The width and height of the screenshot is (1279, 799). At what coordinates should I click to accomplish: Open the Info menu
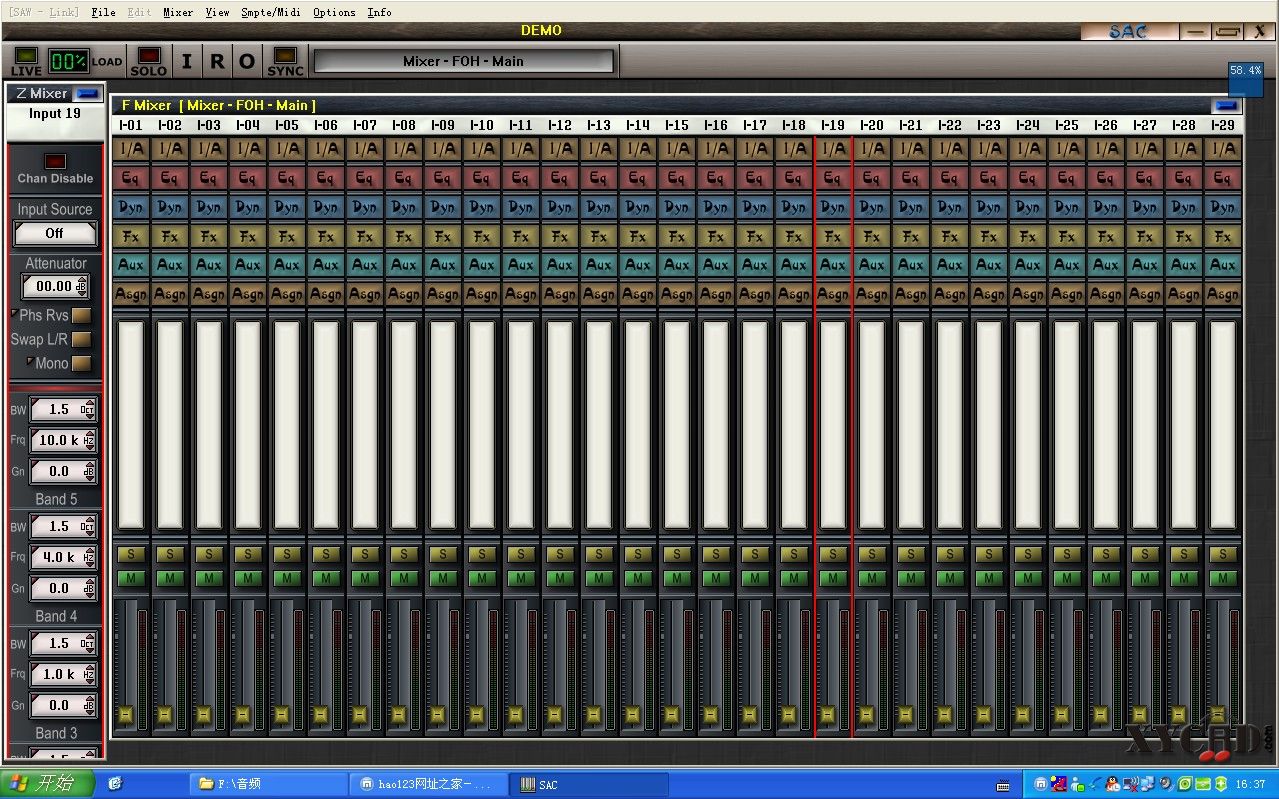[379, 12]
